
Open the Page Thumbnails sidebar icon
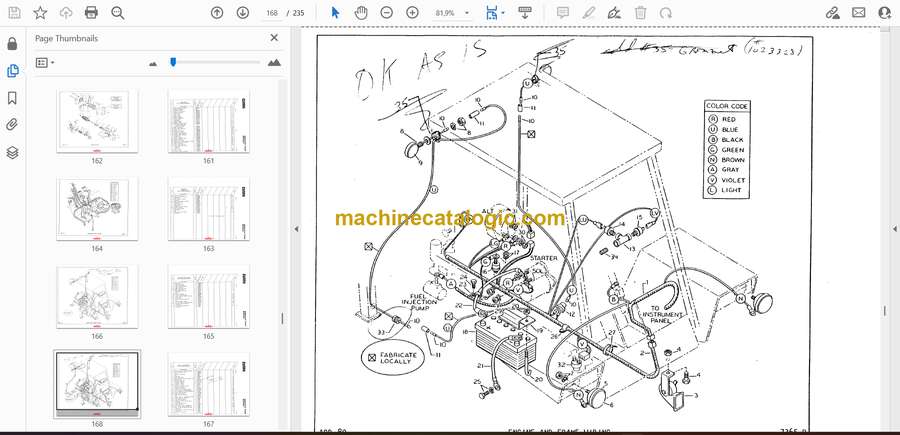coord(12,71)
